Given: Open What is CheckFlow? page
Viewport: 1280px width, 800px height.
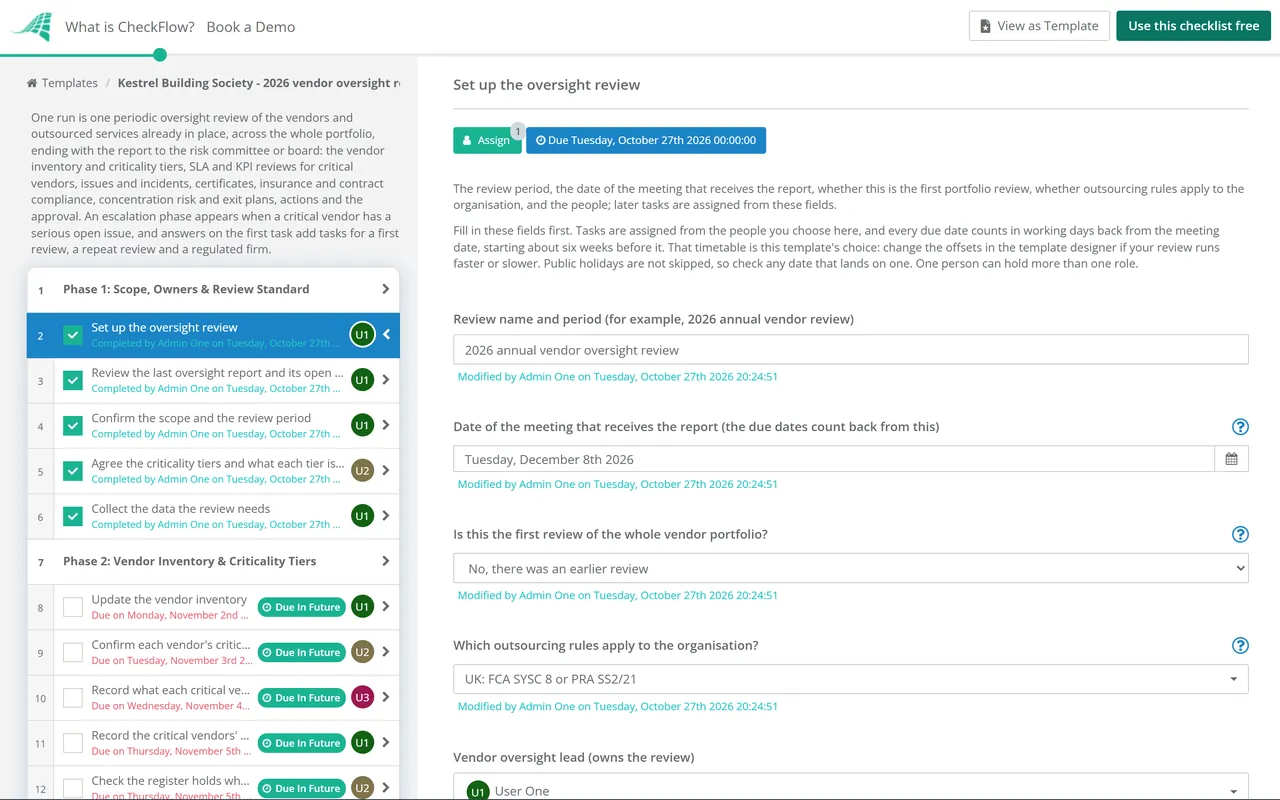Looking at the screenshot, I should click(x=130, y=27).
